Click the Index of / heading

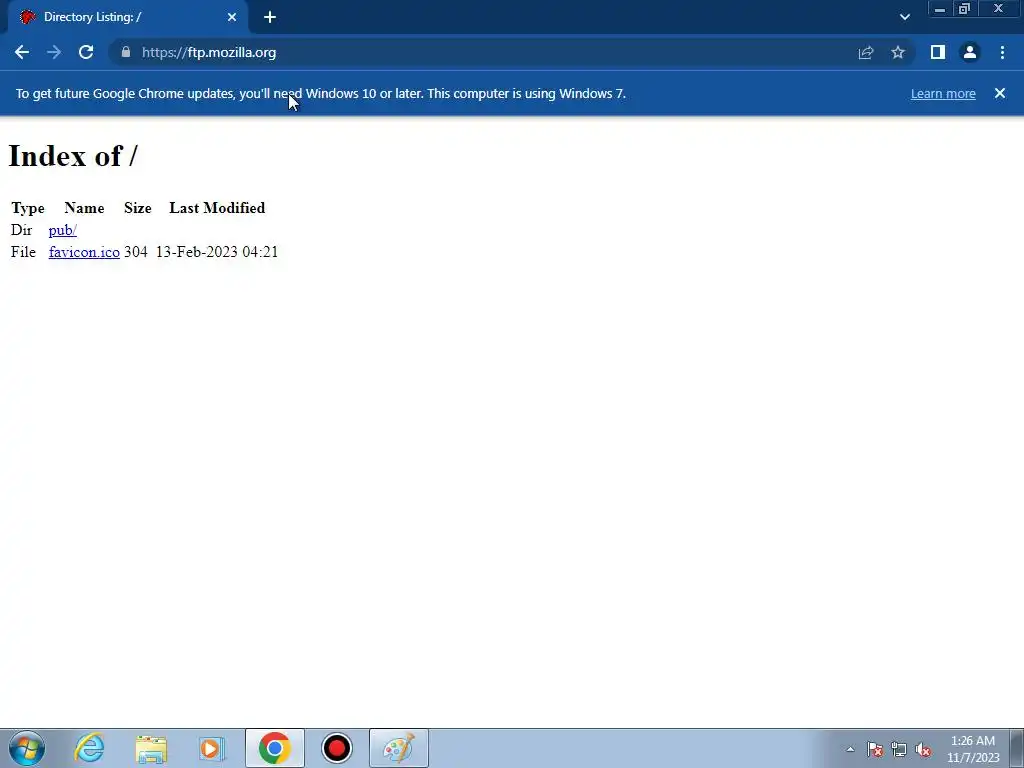coord(73,156)
